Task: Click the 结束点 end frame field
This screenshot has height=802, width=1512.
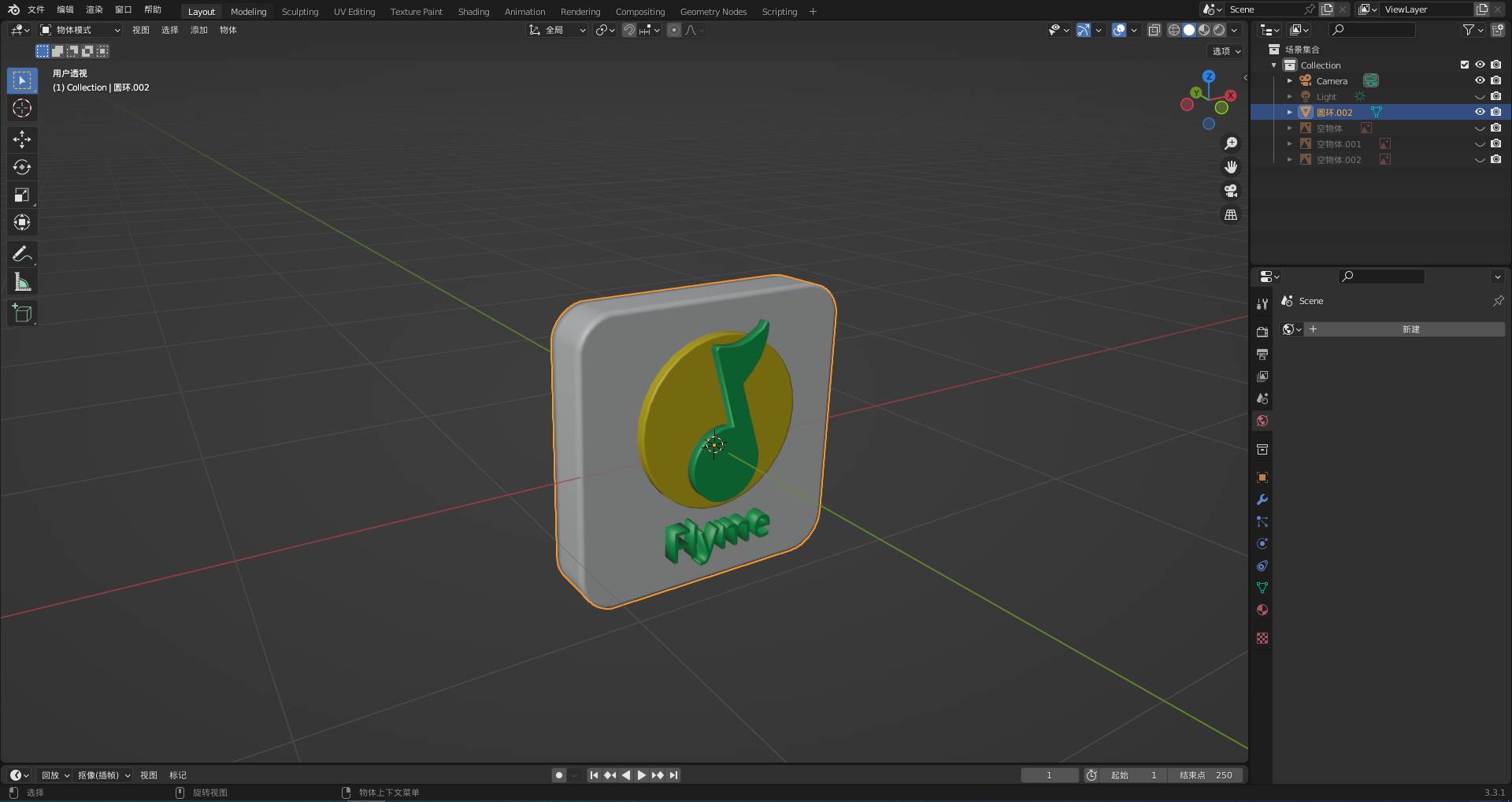Action: [1206, 775]
